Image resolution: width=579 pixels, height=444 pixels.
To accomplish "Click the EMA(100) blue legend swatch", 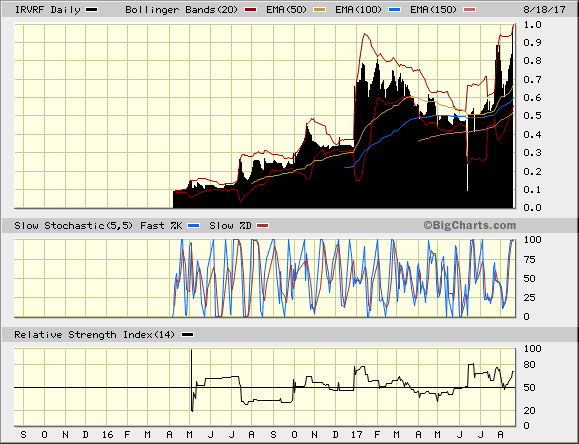I will pos(395,10).
